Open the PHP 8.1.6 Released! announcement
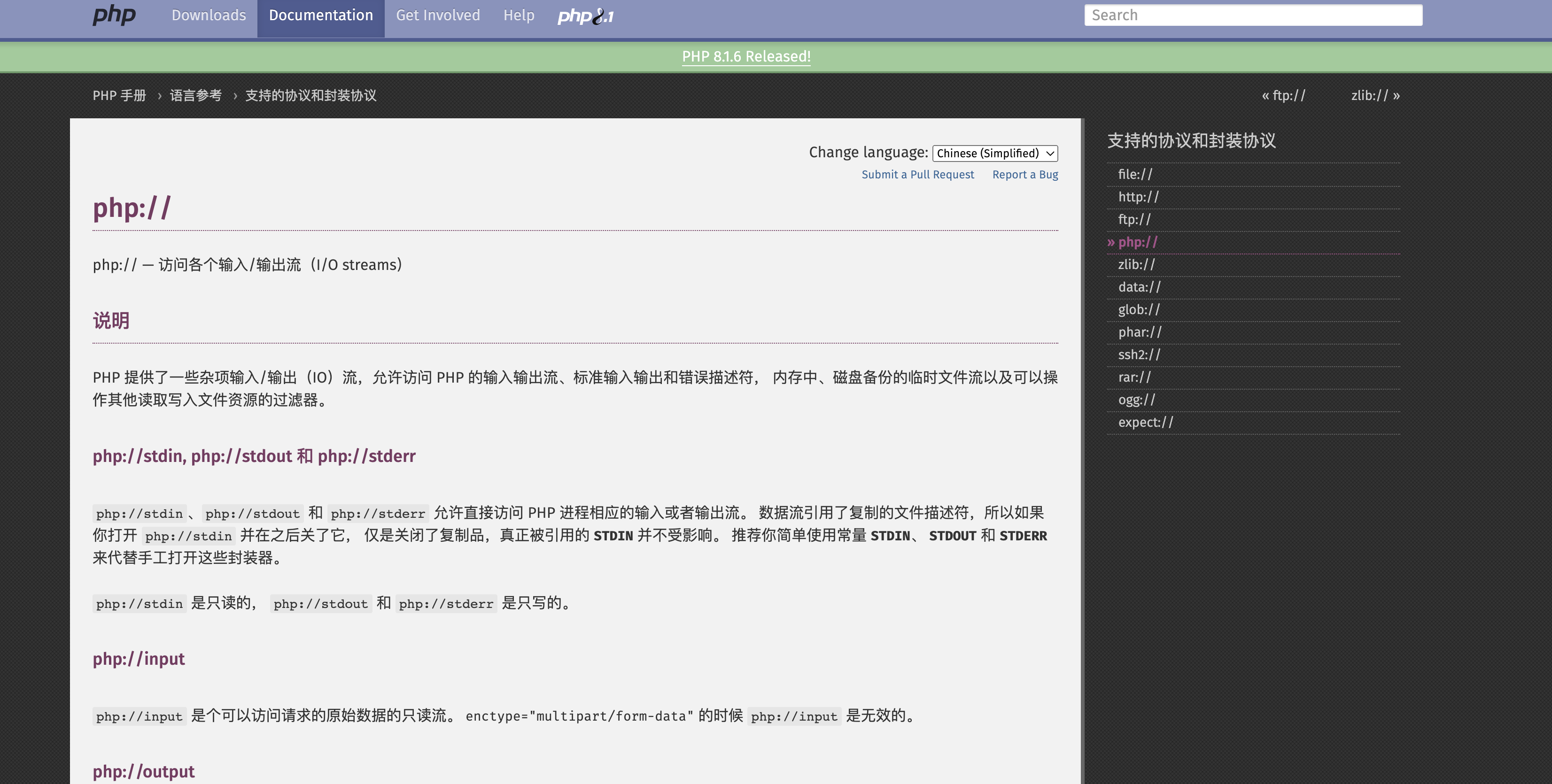This screenshot has width=1552, height=784. (x=746, y=57)
